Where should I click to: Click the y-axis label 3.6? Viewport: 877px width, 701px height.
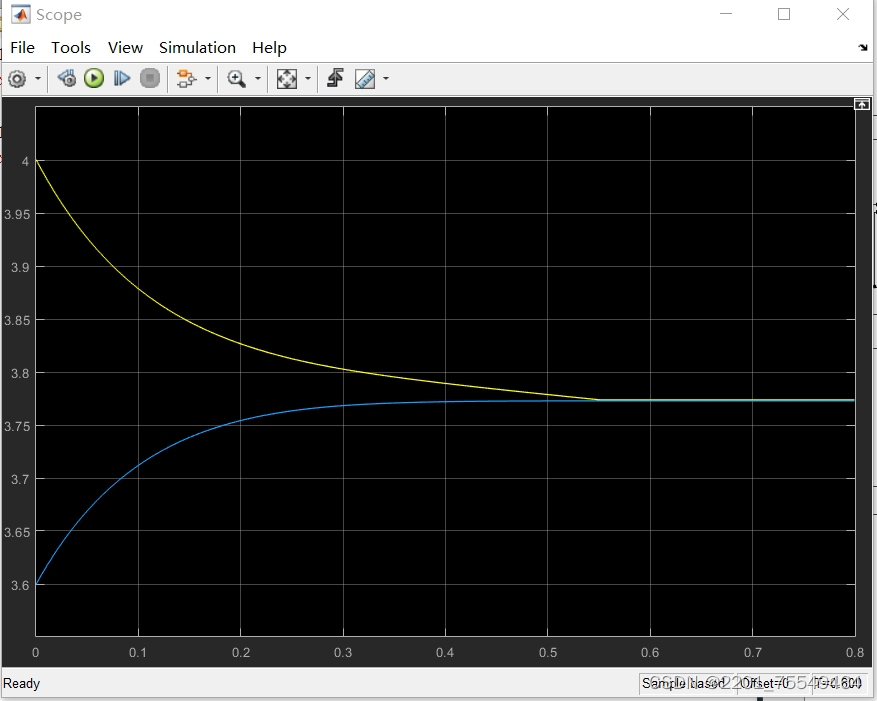pyautogui.click(x=20, y=585)
